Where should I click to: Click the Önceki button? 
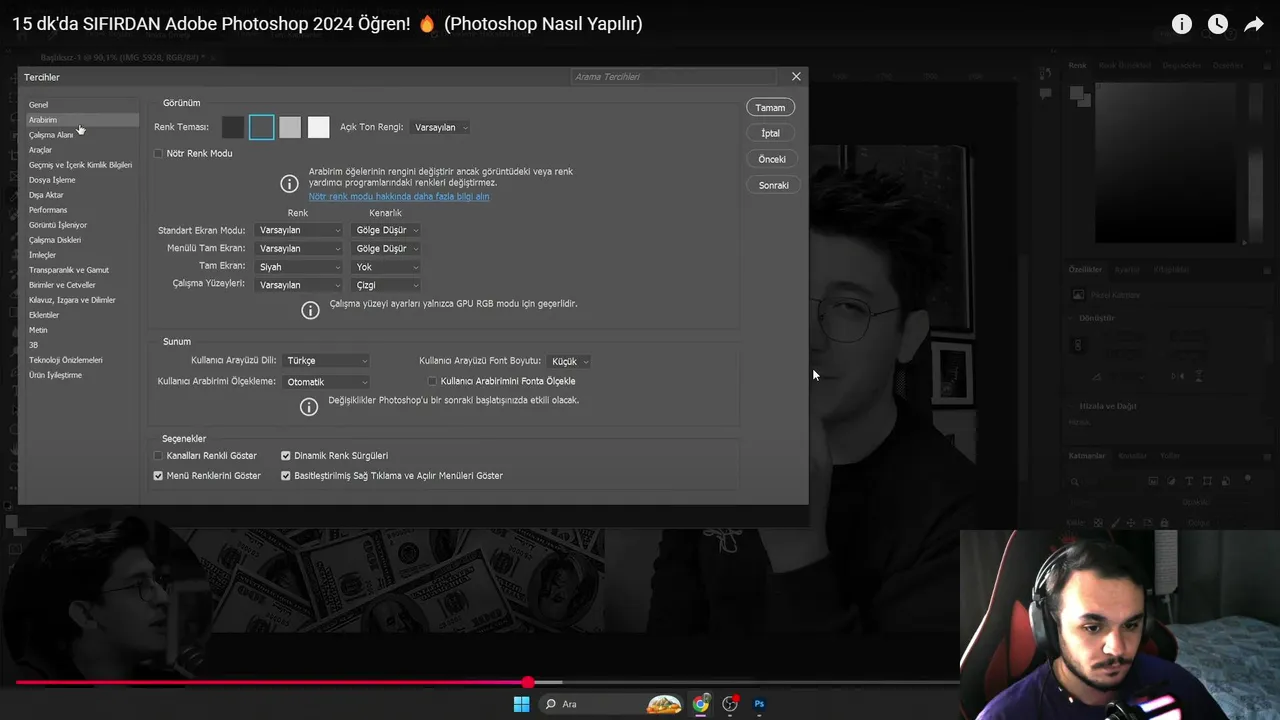point(770,159)
